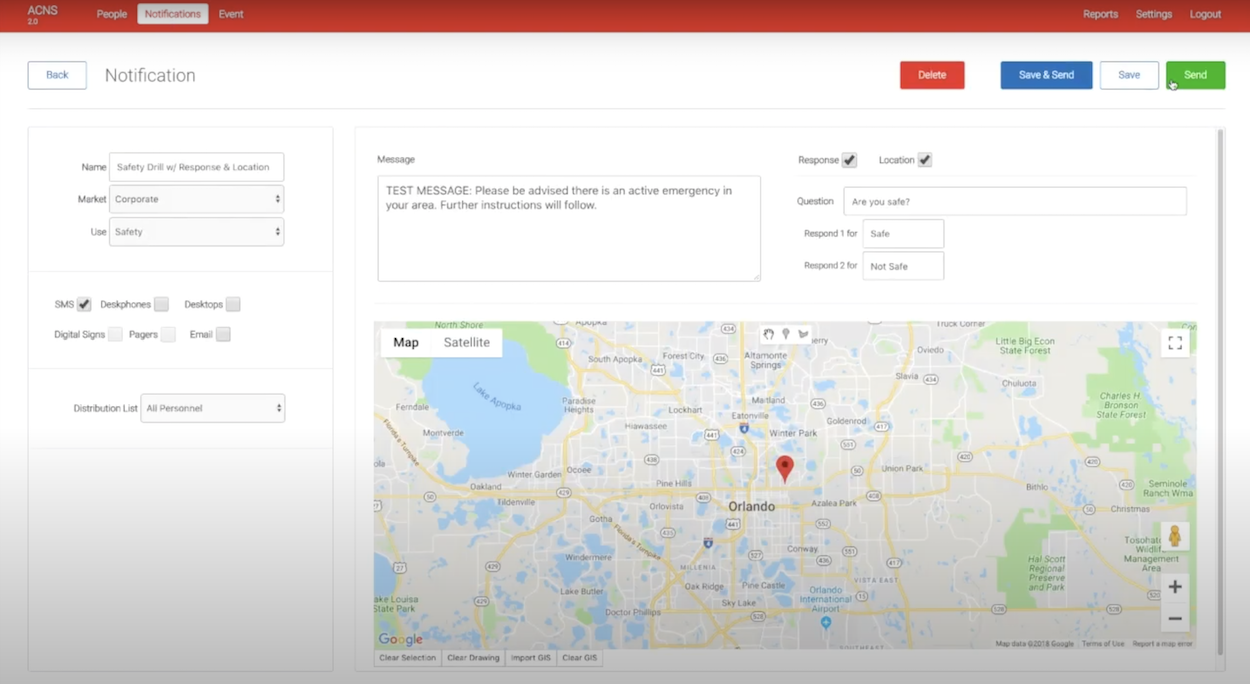Select the marker drawing tool on map
This screenshot has height=684, width=1250.
point(786,334)
